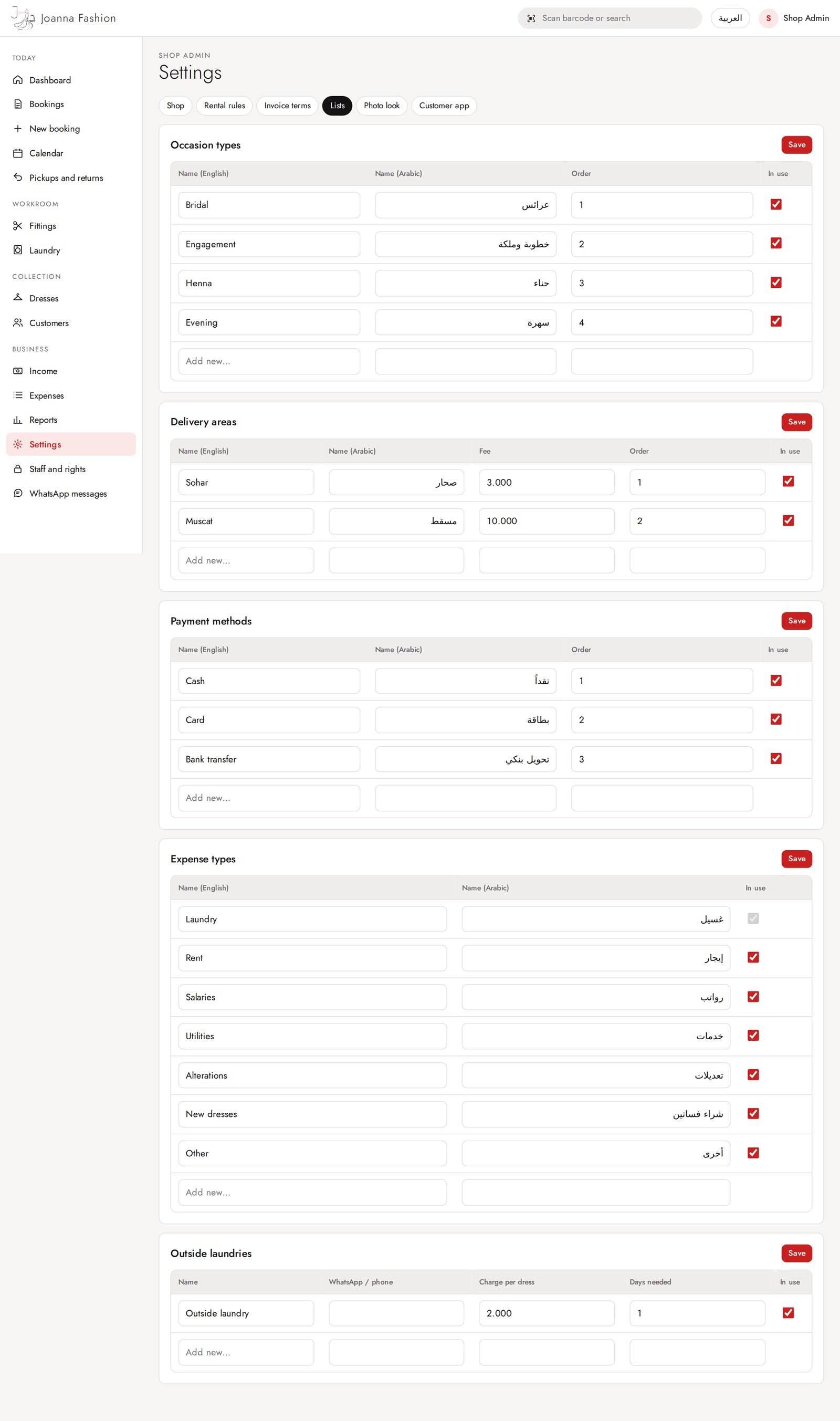Toggle In use for Salaries expense type
The image size is (840, 1421).
click(753, 996)
